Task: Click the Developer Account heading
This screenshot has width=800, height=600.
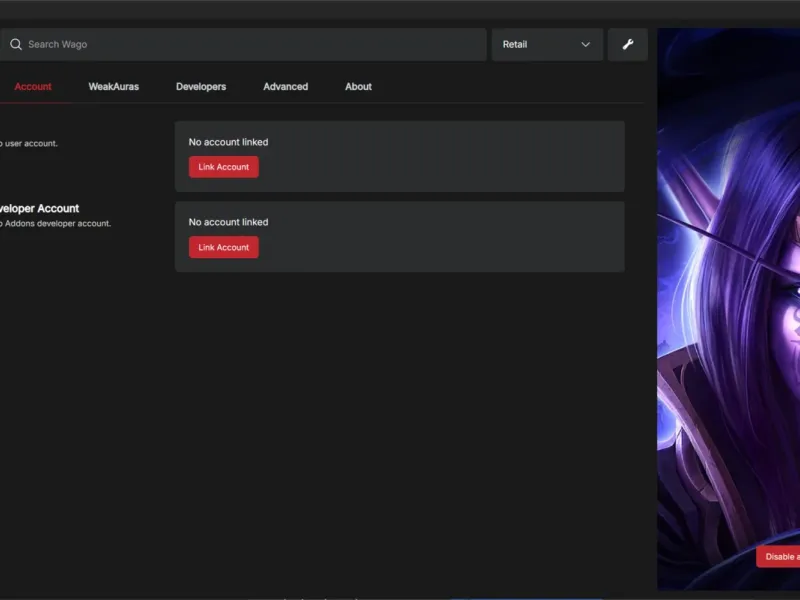Action: point(39,208)
